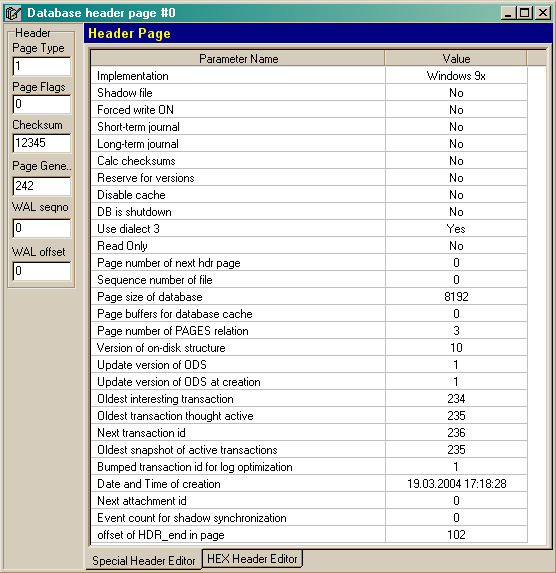Image resolution: width=556 pixels, height=573 pixels.
Task: Minimize the Database header page window
Action: tap(508, 13)
